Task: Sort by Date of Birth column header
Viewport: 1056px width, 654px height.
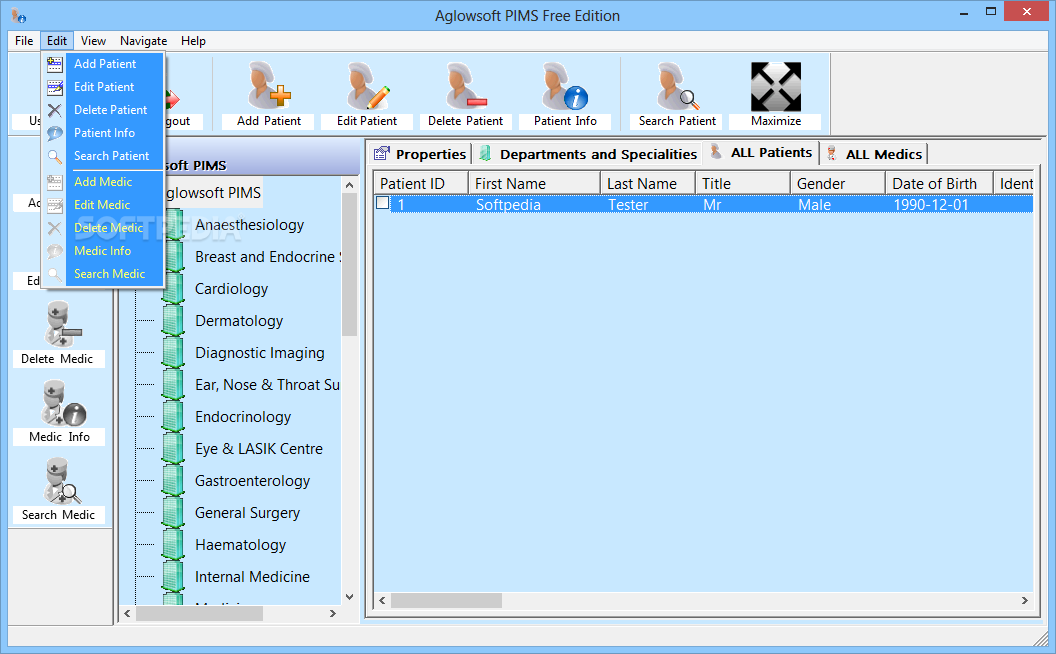Action: click(939, 183)
